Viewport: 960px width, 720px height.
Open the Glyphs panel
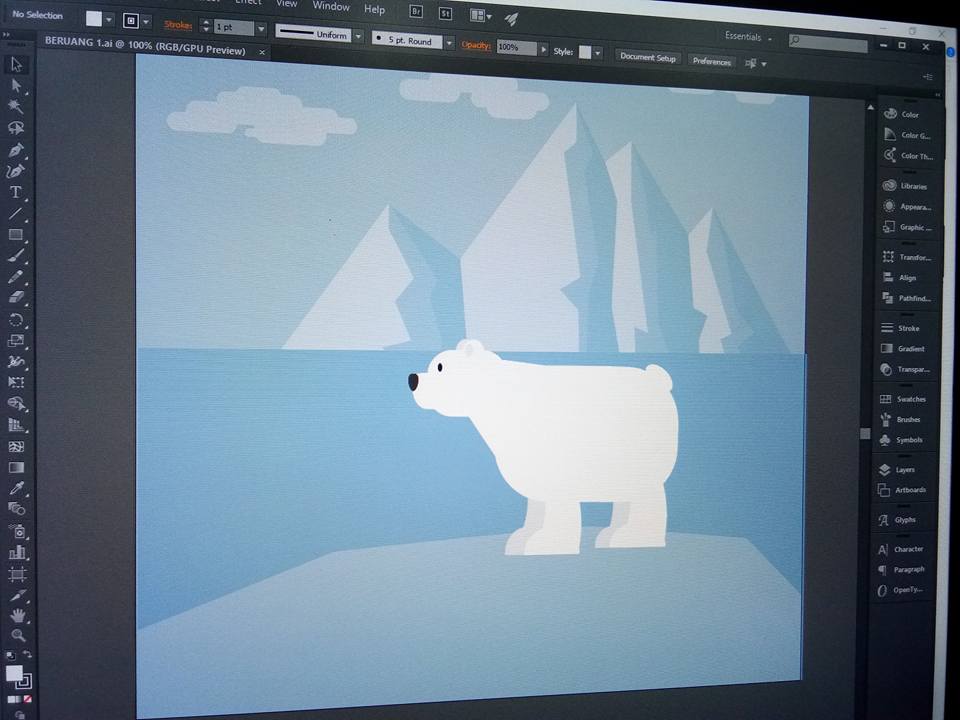pyautogui.click(x=898, y=520)
